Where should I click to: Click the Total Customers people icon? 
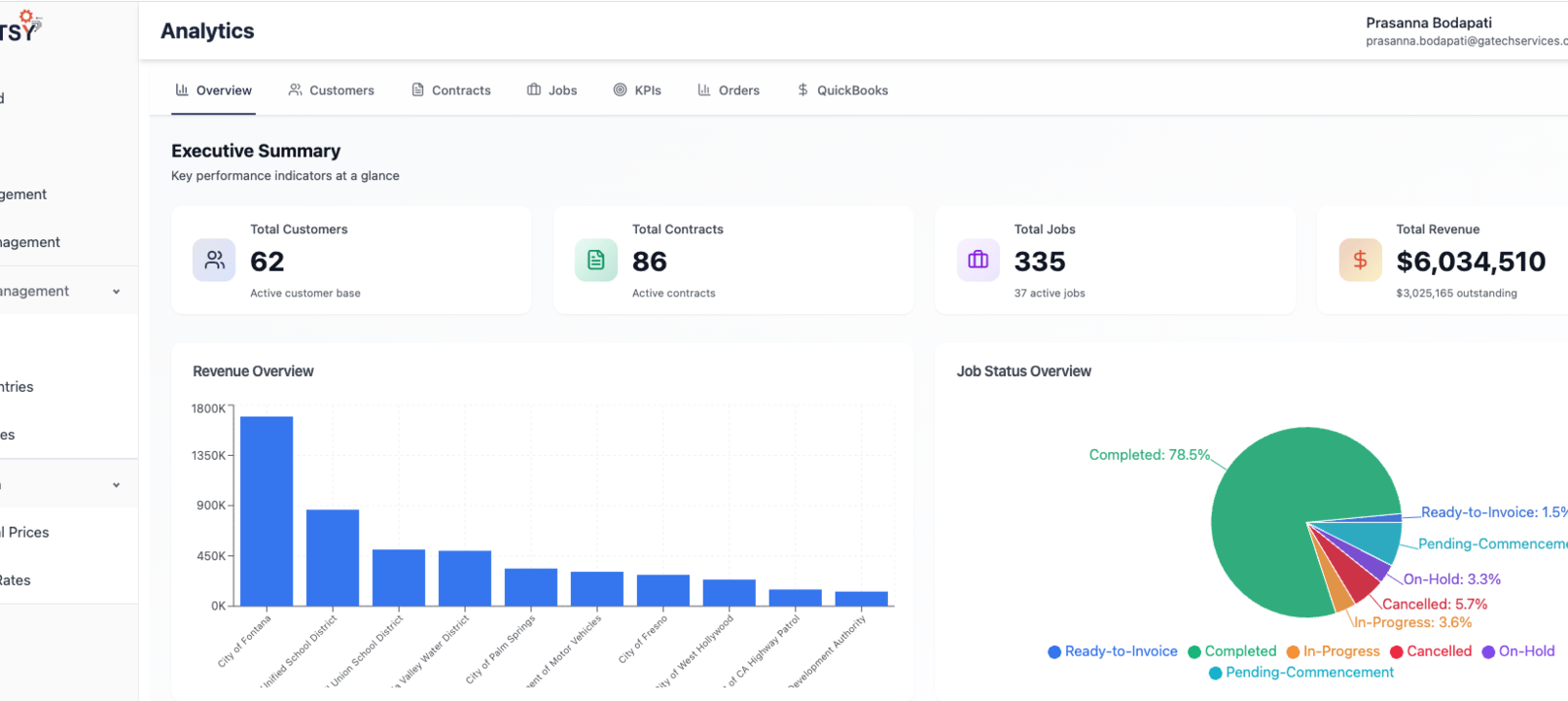point(214,261)
